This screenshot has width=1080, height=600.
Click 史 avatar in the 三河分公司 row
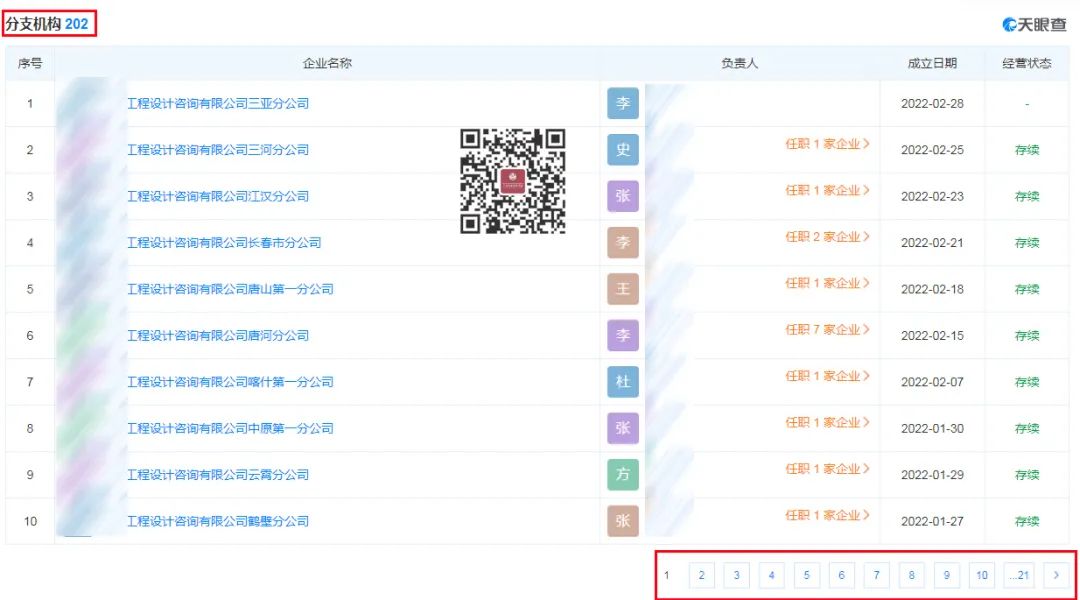(x=622, y=150)
